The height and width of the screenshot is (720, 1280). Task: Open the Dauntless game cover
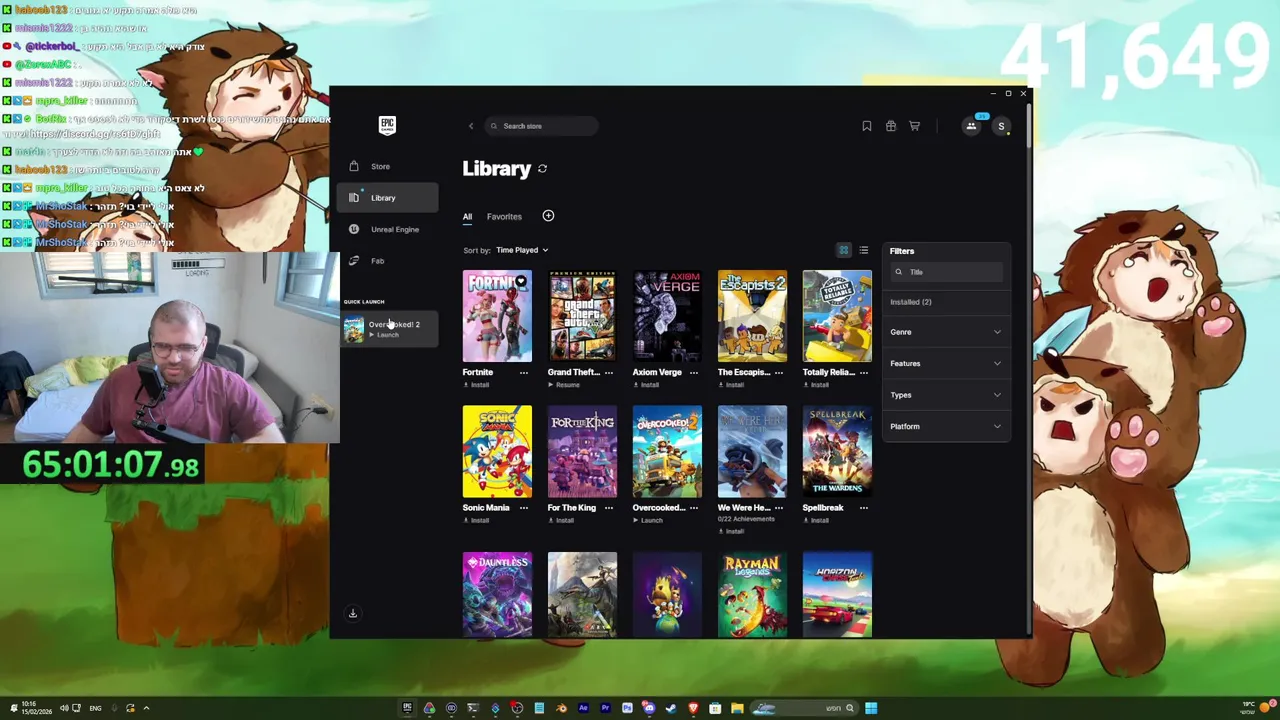[x=497, y=594]
